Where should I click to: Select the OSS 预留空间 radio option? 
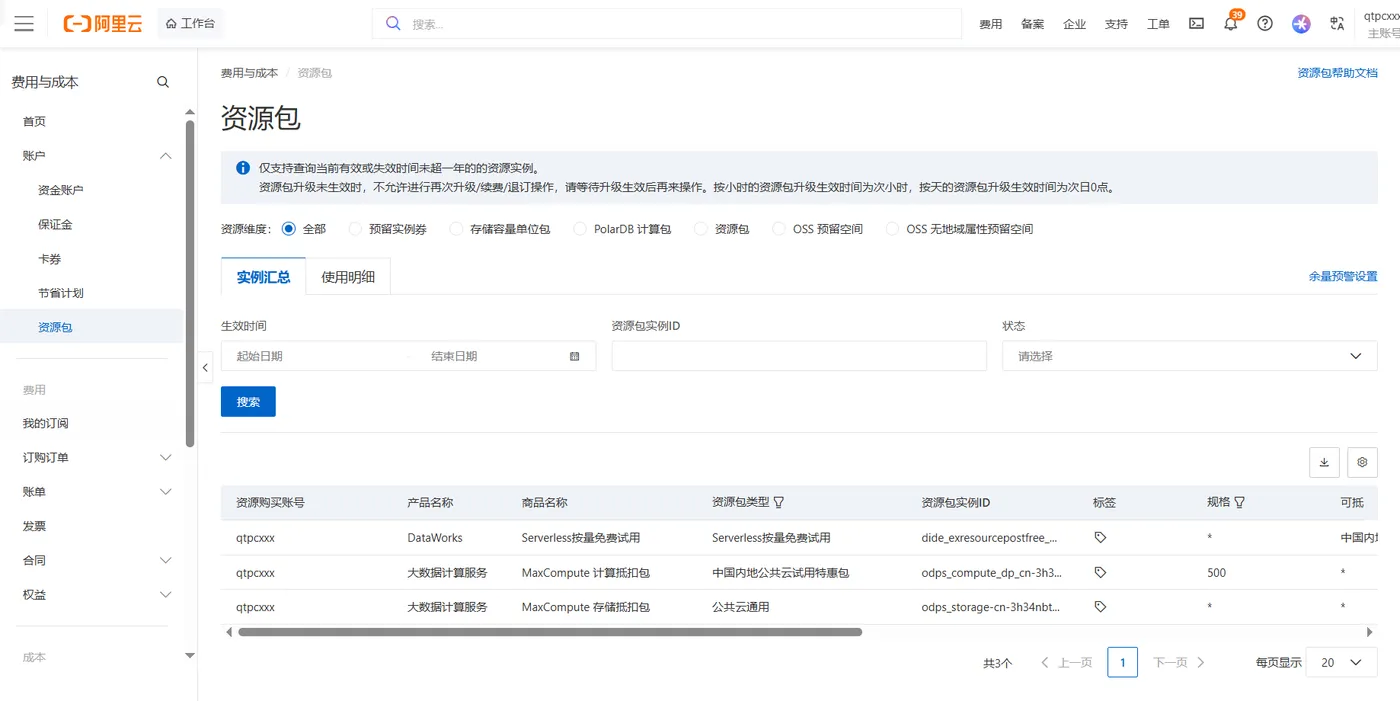coord(779,229)
